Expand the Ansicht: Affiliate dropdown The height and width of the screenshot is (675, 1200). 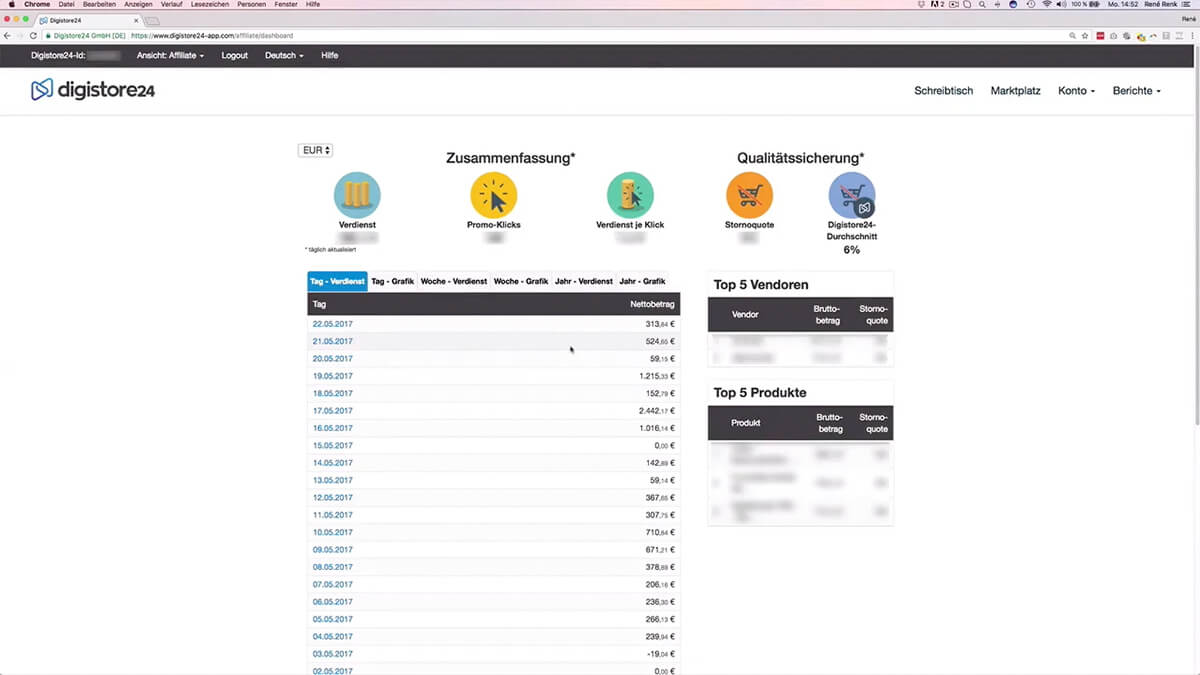pyautogui.click(x=170, y=56)
